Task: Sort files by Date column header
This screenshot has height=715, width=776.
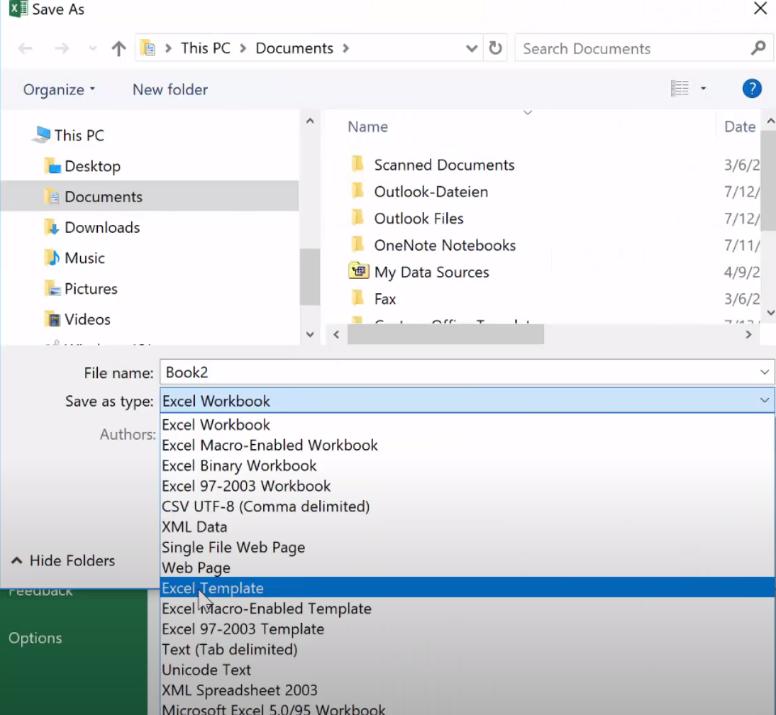Action: (x=739, y=127)
